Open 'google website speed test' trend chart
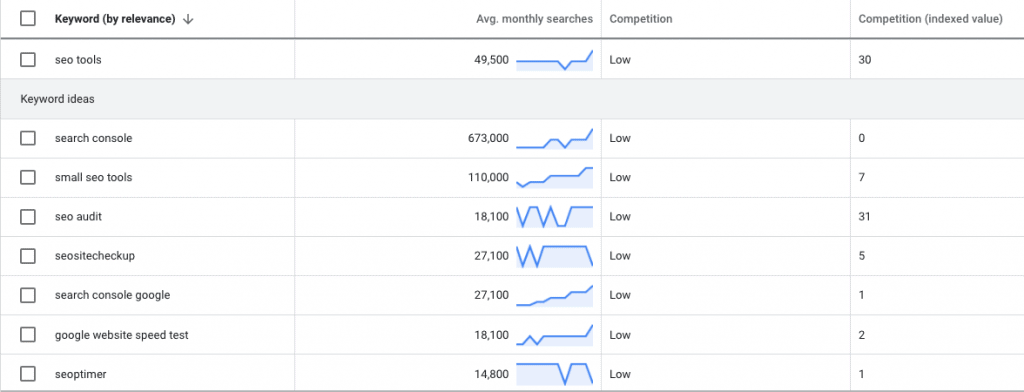Viewport: 1024px width, 392px height. pyautogui.click(x=554, y=335)
